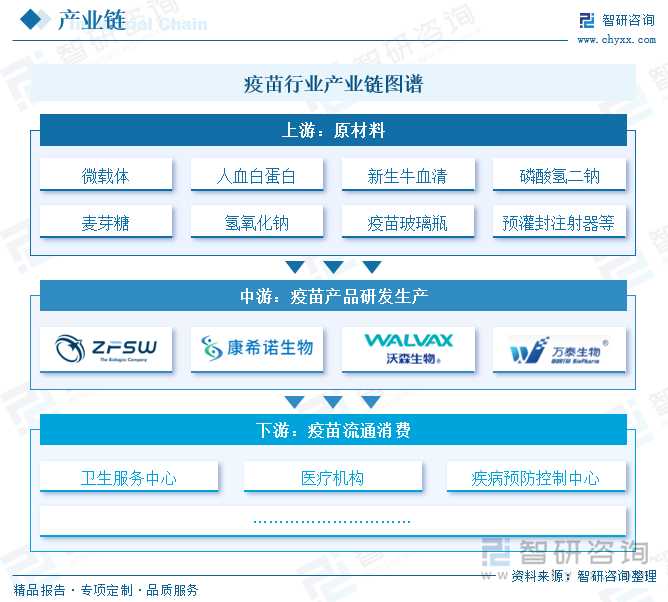Open the WALVAX 沃森生物 logo
The width and height of the screenshot is (668, 602).
coord(408,349)
